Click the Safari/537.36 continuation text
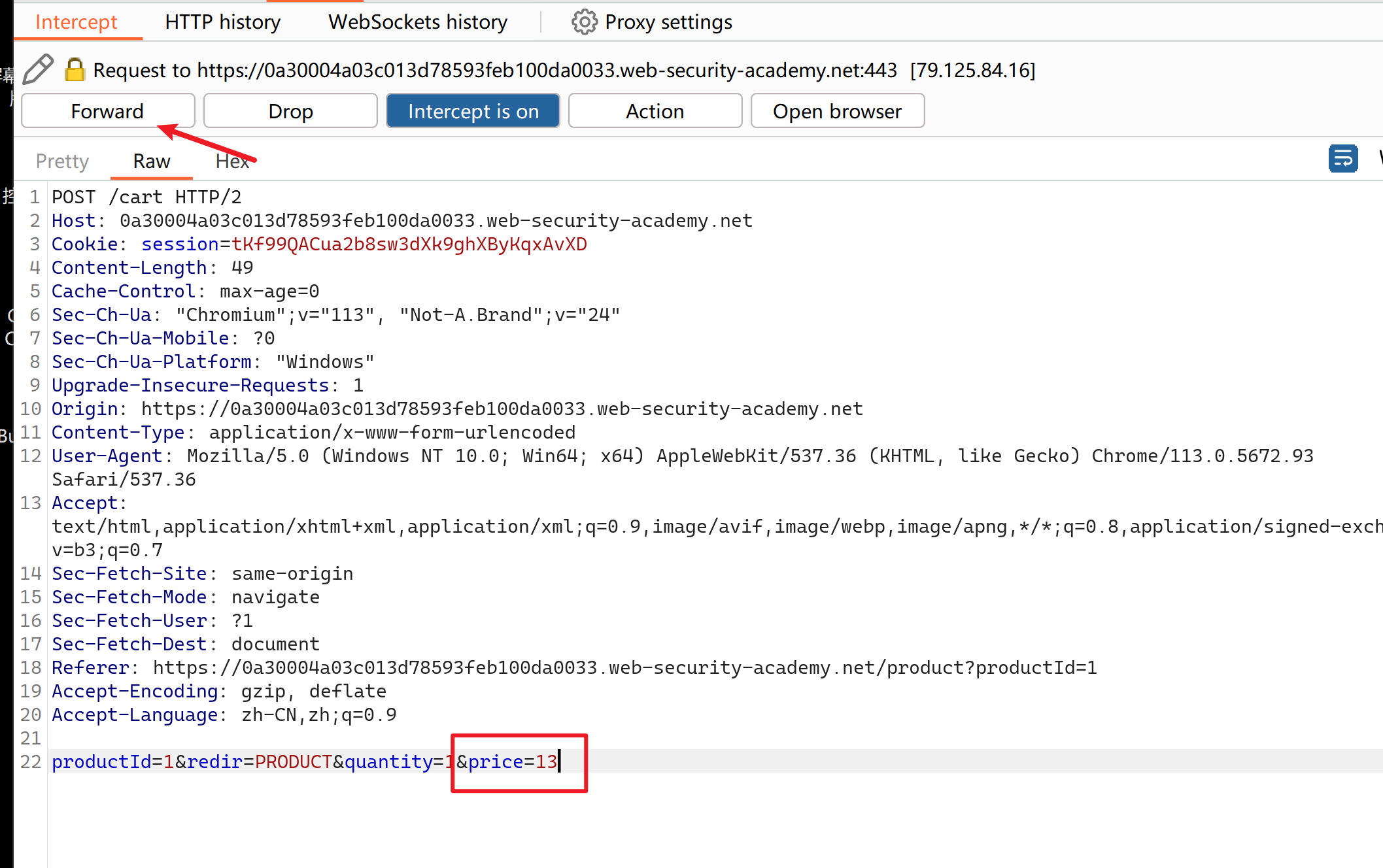 pyautogui.click(x=124, y=479)
